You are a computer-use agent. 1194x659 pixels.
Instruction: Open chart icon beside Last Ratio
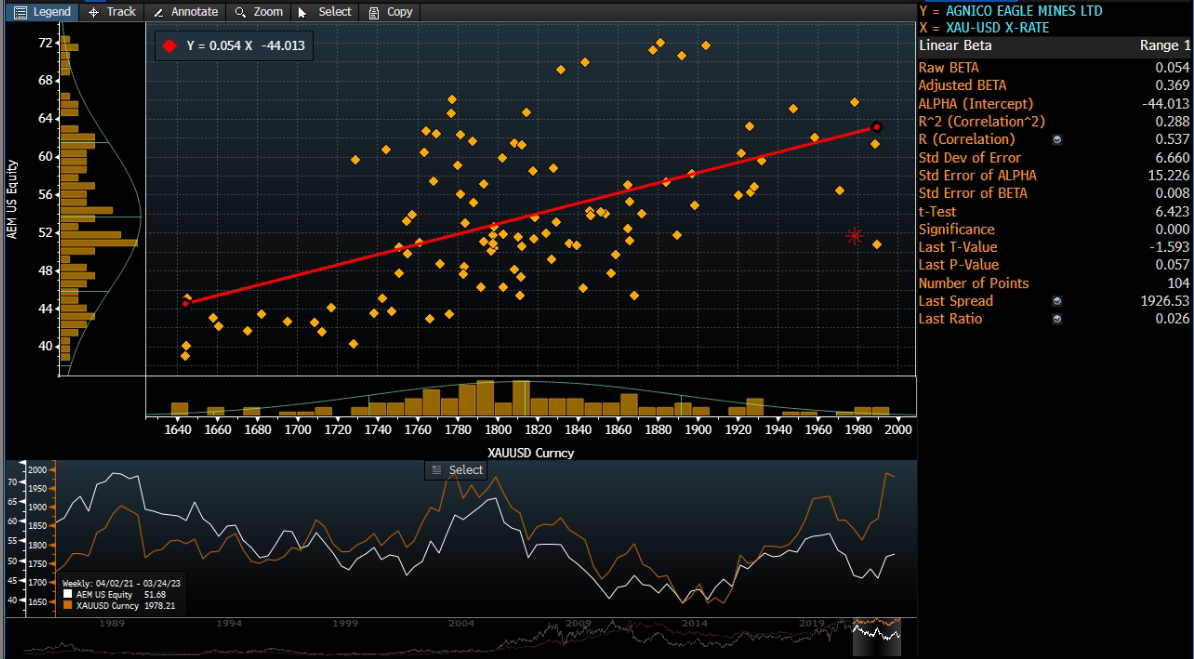(x=1057, y=319)
